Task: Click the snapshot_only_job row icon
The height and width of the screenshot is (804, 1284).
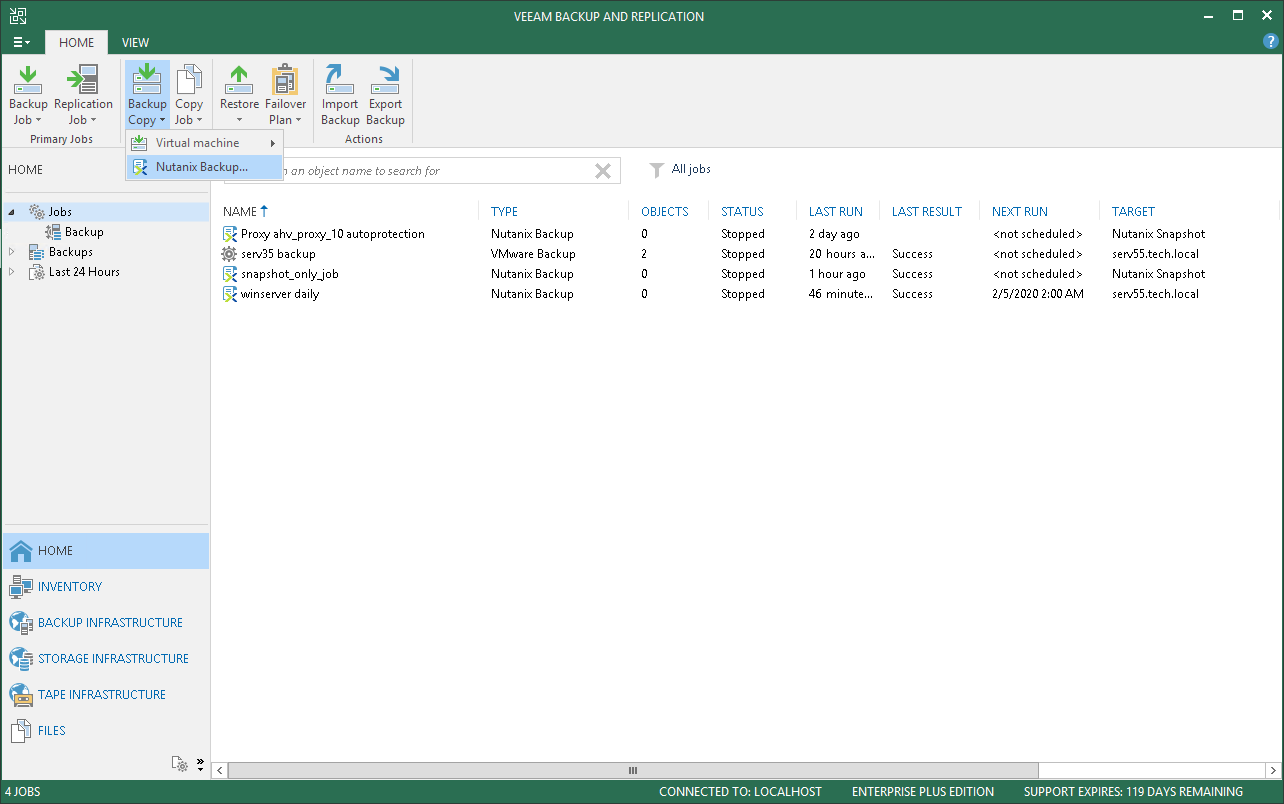Action: pos(230,274)
